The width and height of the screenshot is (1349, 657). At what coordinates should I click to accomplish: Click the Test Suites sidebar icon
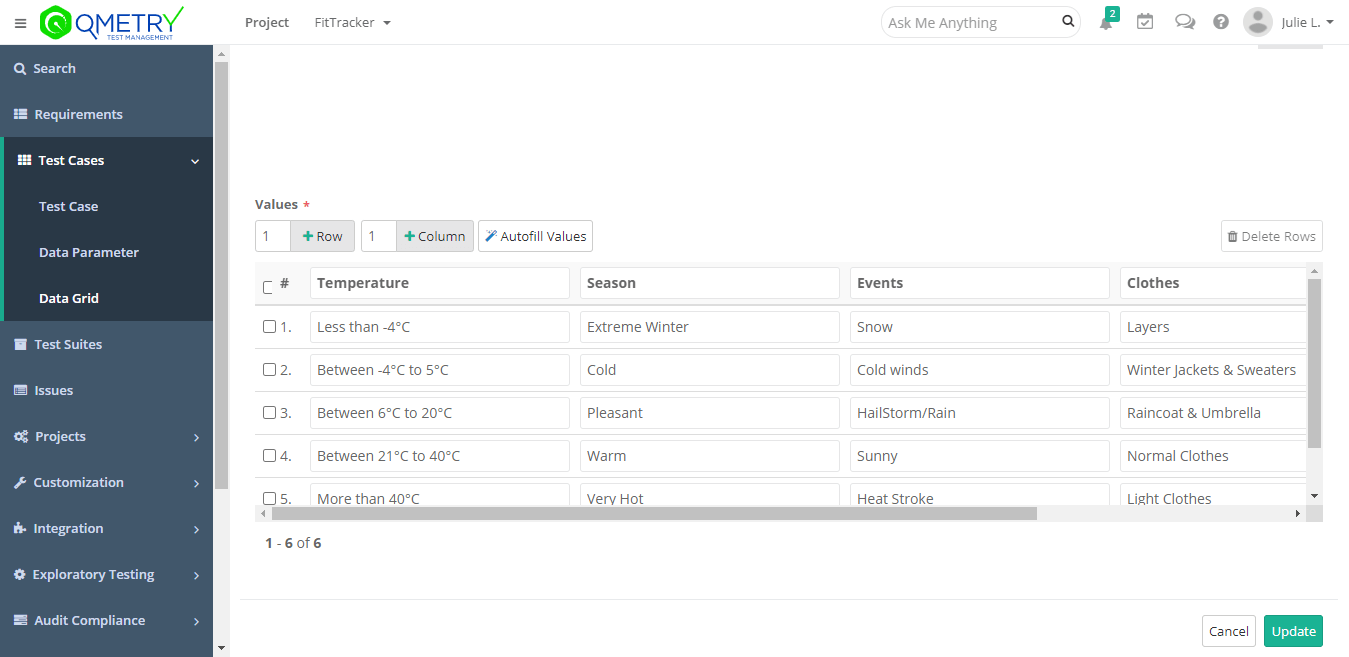[x=20, y=344]
